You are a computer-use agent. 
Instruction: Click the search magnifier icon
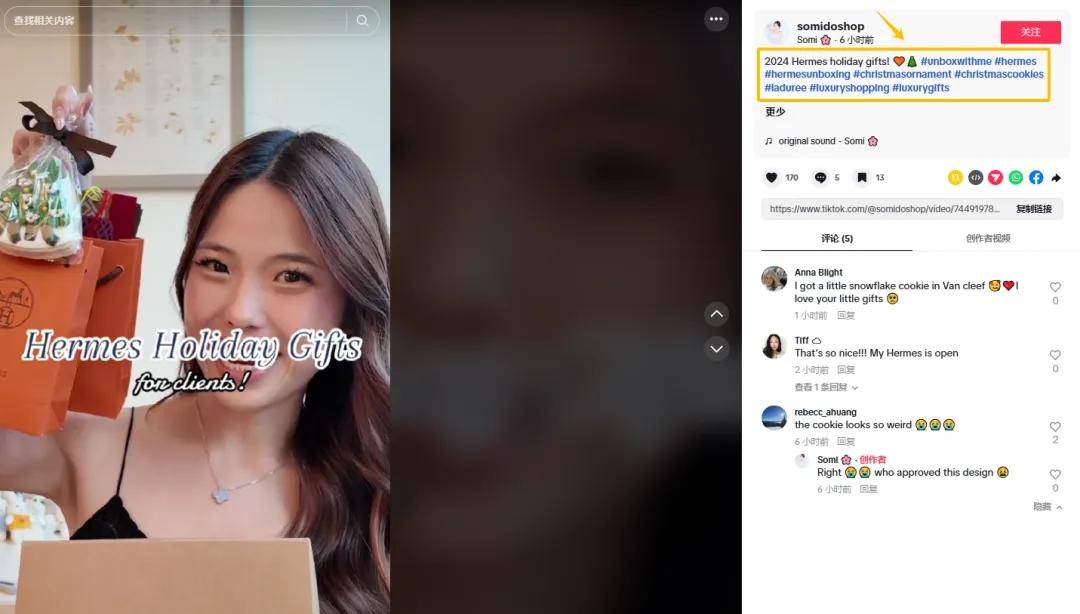tap(362, 21)
